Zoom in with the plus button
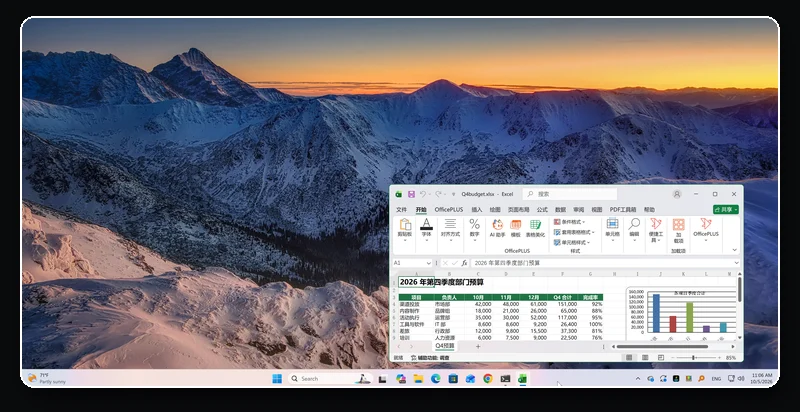 719,358
